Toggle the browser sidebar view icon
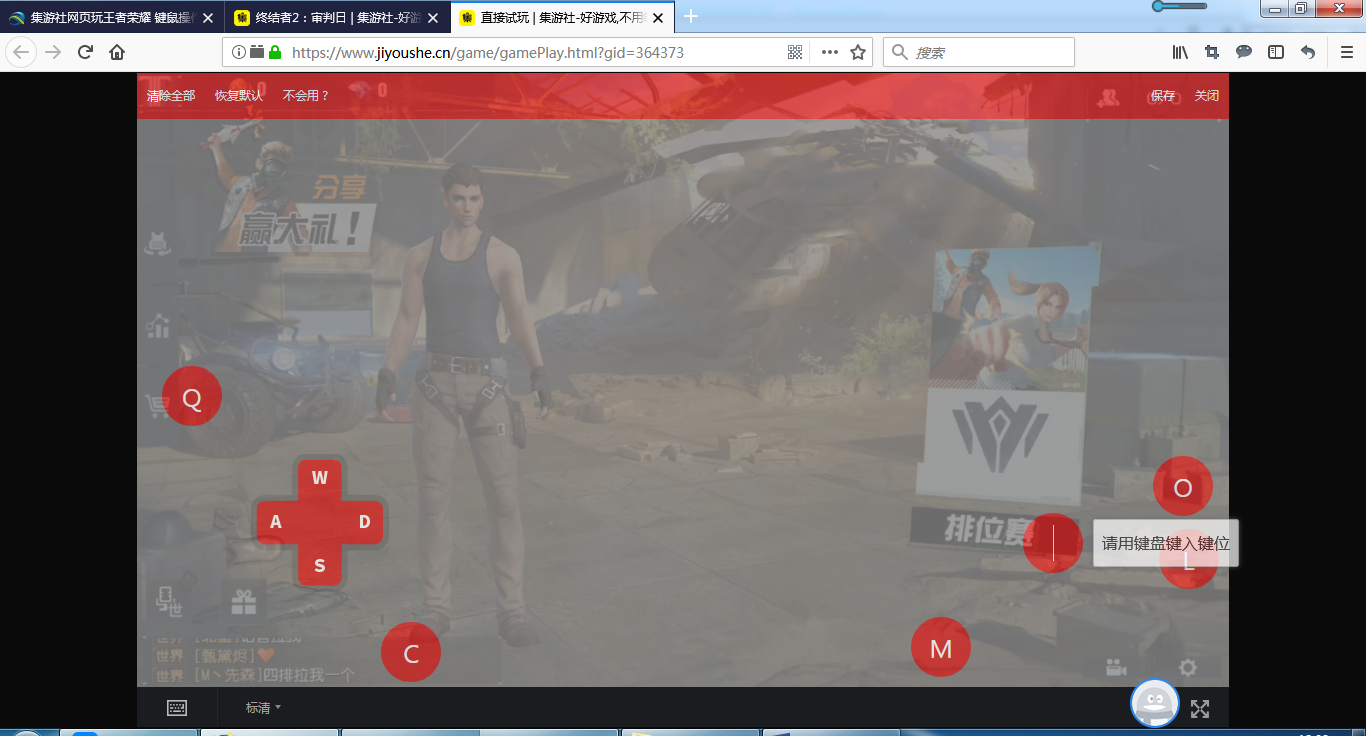 coord(1276,53)
